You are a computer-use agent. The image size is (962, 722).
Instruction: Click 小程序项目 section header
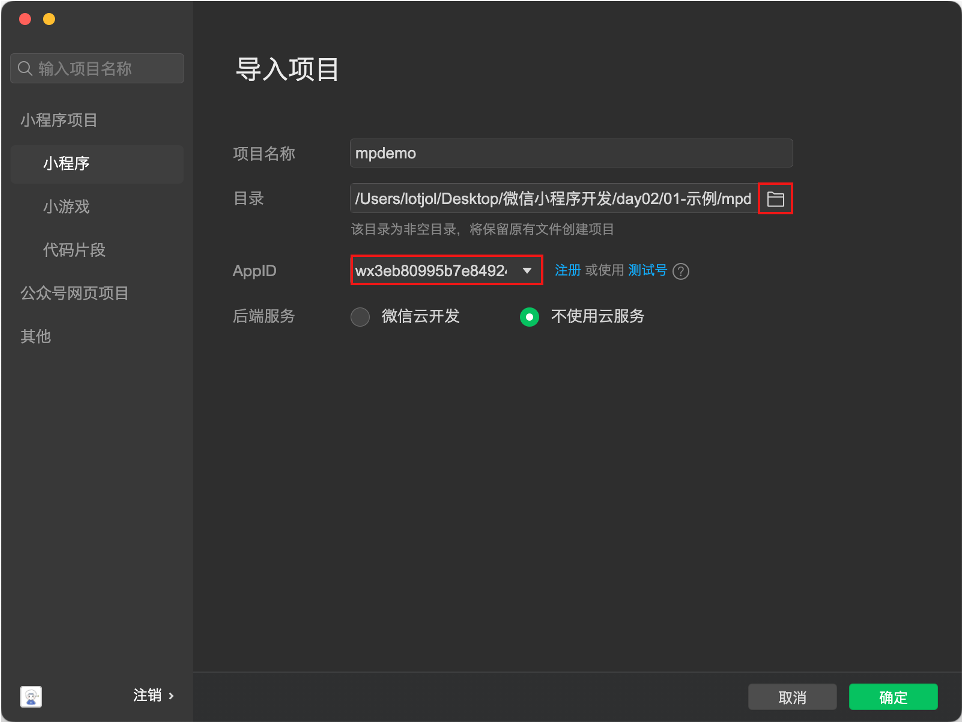59,120
